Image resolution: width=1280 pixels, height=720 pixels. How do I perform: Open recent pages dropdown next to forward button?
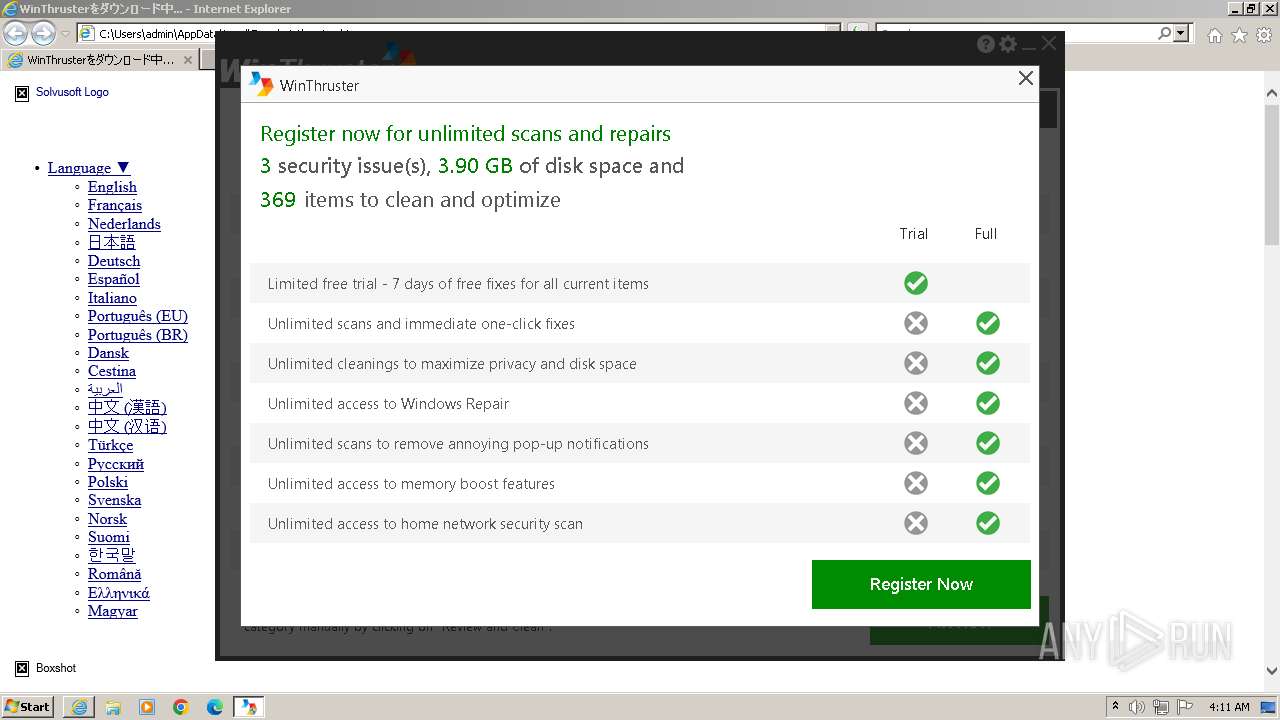point(65,34)
